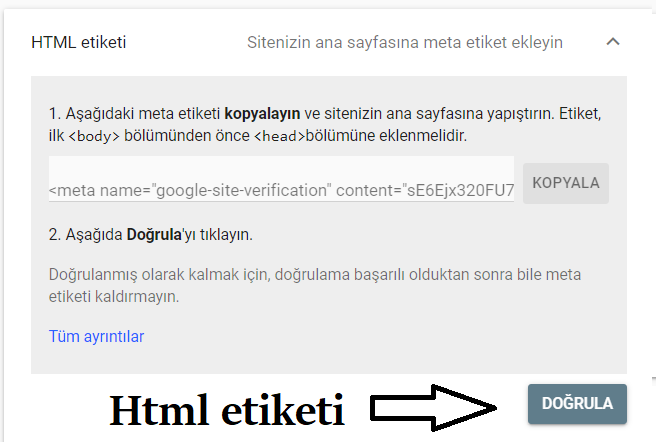Click the HTML etiketi section title
Viewport: 656px width, 442px height.
pos(79,43)
